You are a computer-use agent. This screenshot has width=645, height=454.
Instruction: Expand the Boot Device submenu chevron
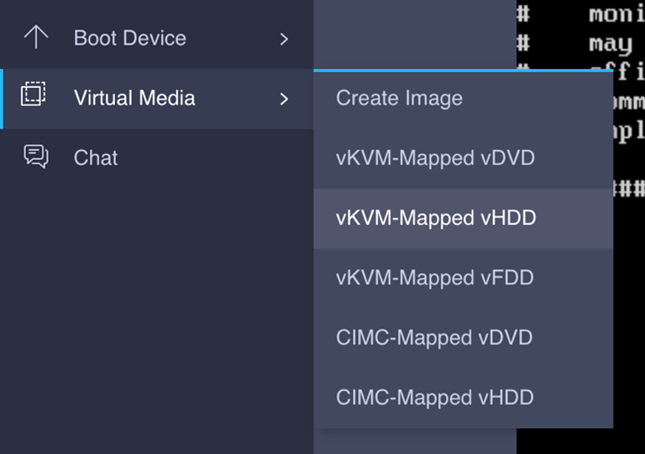coord(284,39)
